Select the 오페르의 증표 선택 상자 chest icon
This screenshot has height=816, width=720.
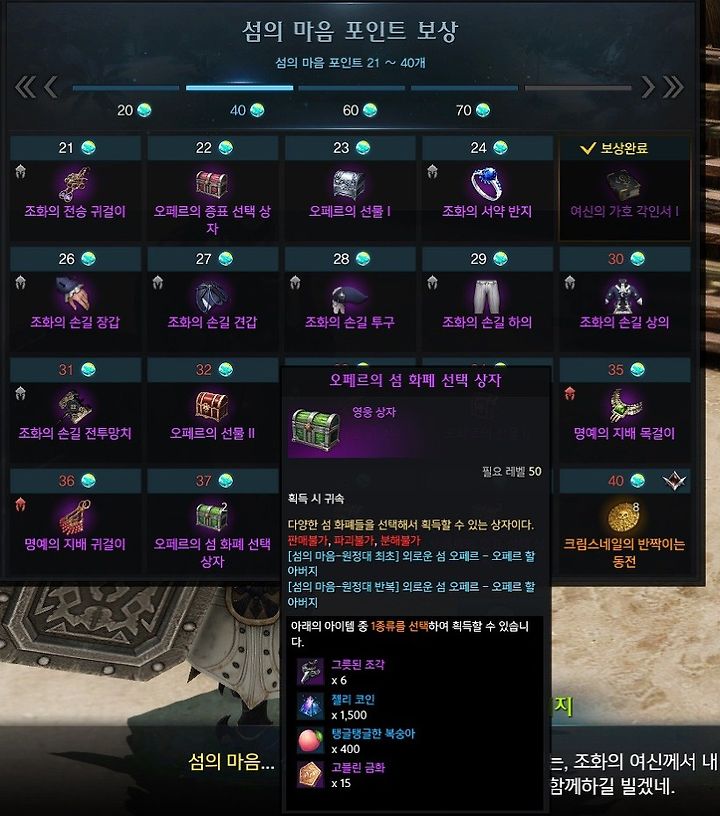click(x=212, y=184)
